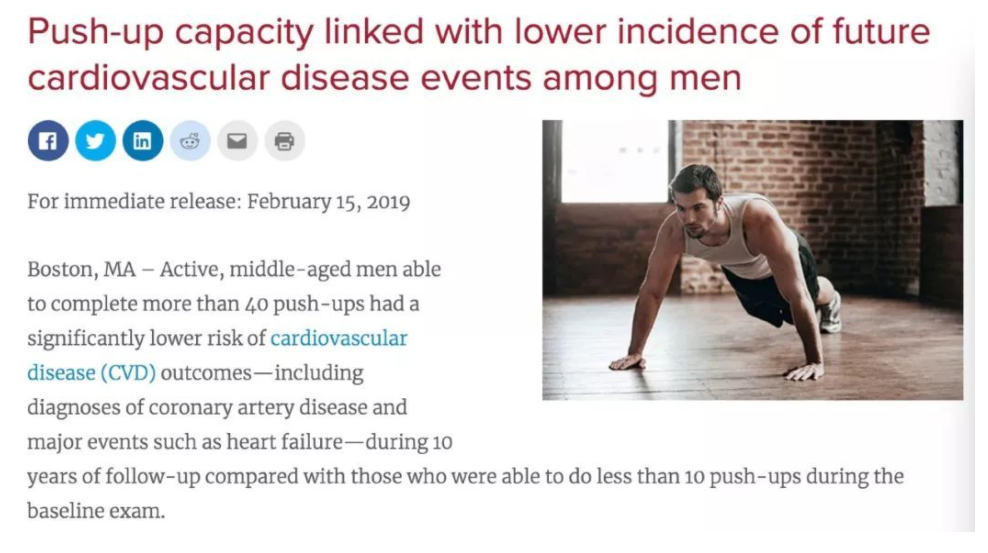Click the 'For immediate release:' label

point(134,202)
